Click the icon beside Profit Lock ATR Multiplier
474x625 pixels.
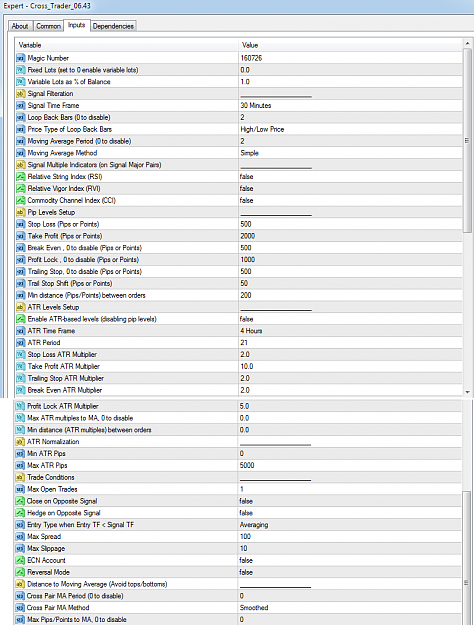(20, 406)
